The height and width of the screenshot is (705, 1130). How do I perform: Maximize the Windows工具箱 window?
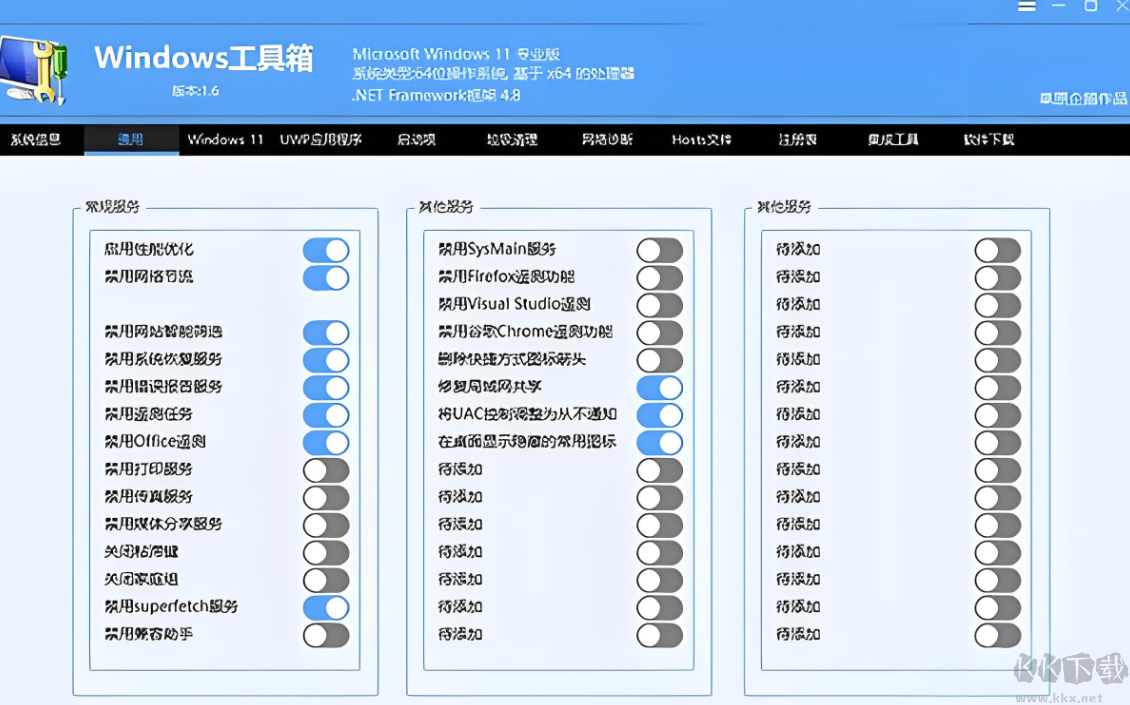(x=1091, y=6)
